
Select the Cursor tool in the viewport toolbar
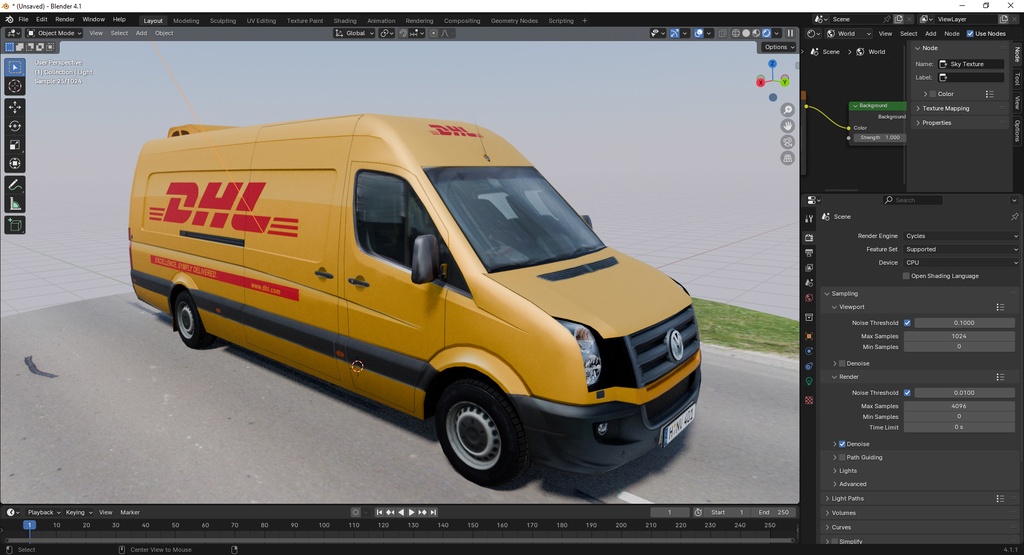(15, 86)
